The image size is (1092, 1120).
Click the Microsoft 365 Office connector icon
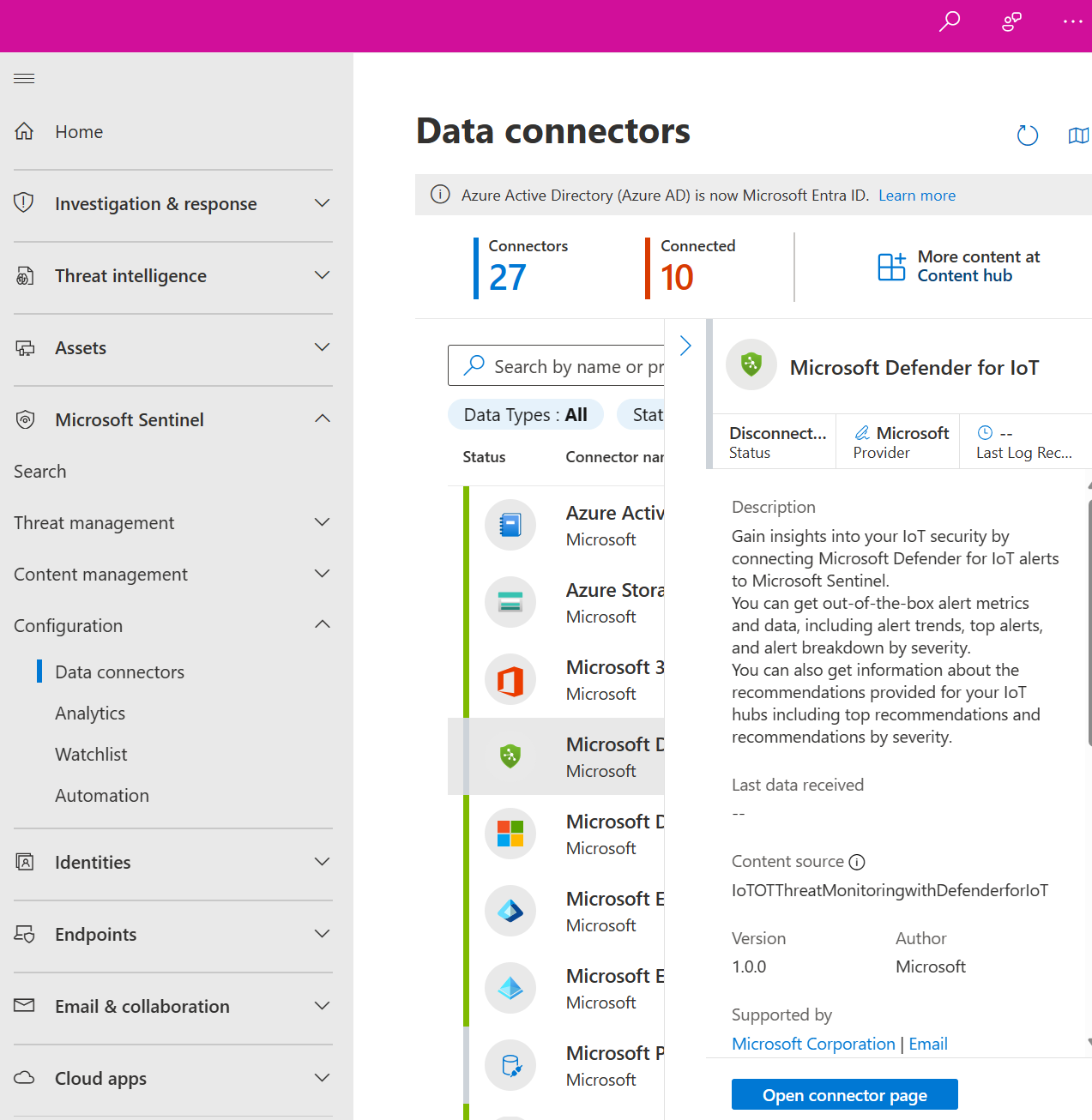pyautogui.click(x=510, y=679)
